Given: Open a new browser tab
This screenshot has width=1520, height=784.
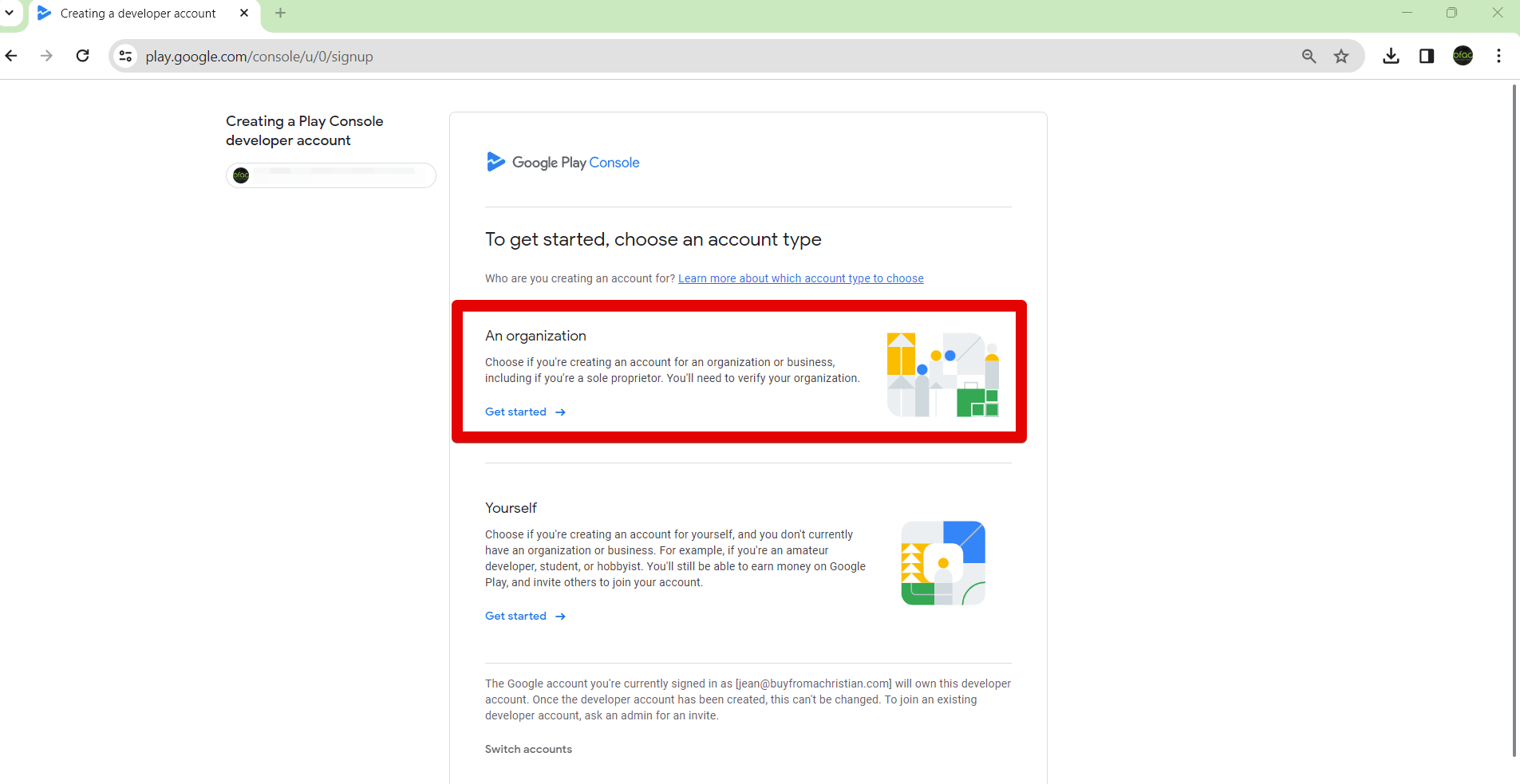Looking at the screenshot, I should (280, 13).
